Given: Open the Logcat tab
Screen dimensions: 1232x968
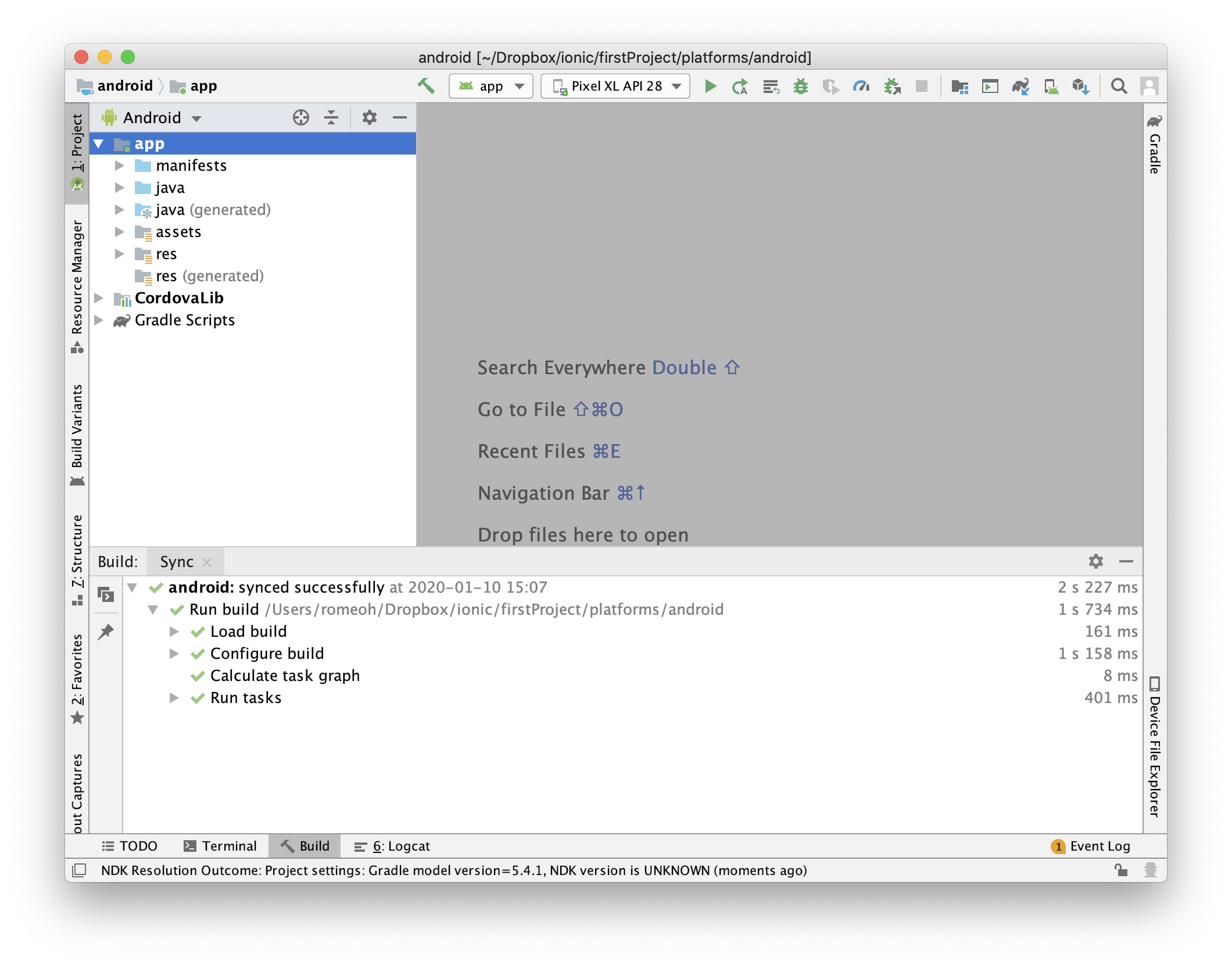Looking at the screenshot, I should click(393, 846).
